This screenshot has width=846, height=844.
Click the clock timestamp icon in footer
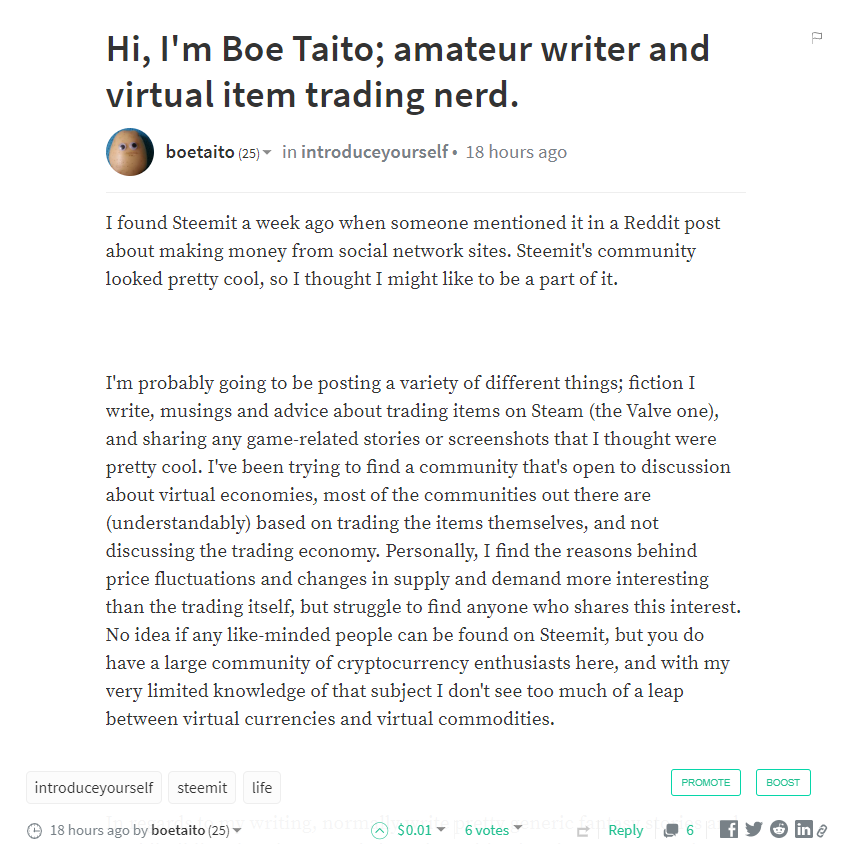pyautogui.click(x=34, y=831)
